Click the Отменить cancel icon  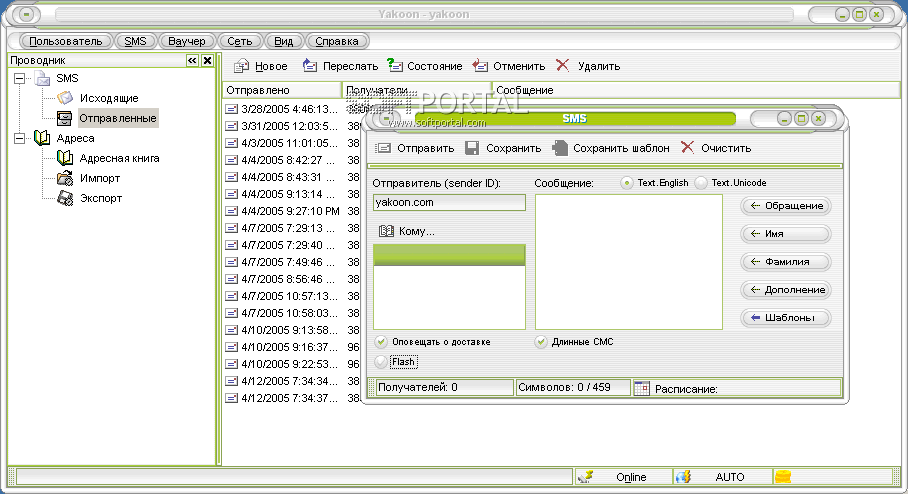(x=480, y=66)
